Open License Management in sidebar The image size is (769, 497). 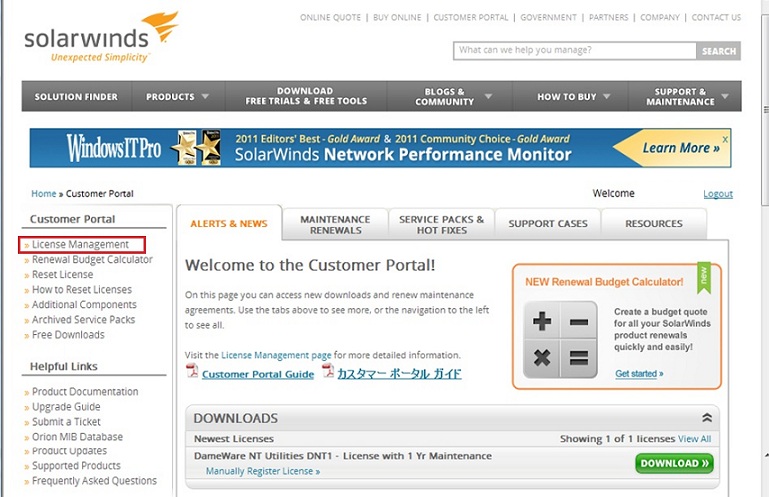(x=80, y=244)
